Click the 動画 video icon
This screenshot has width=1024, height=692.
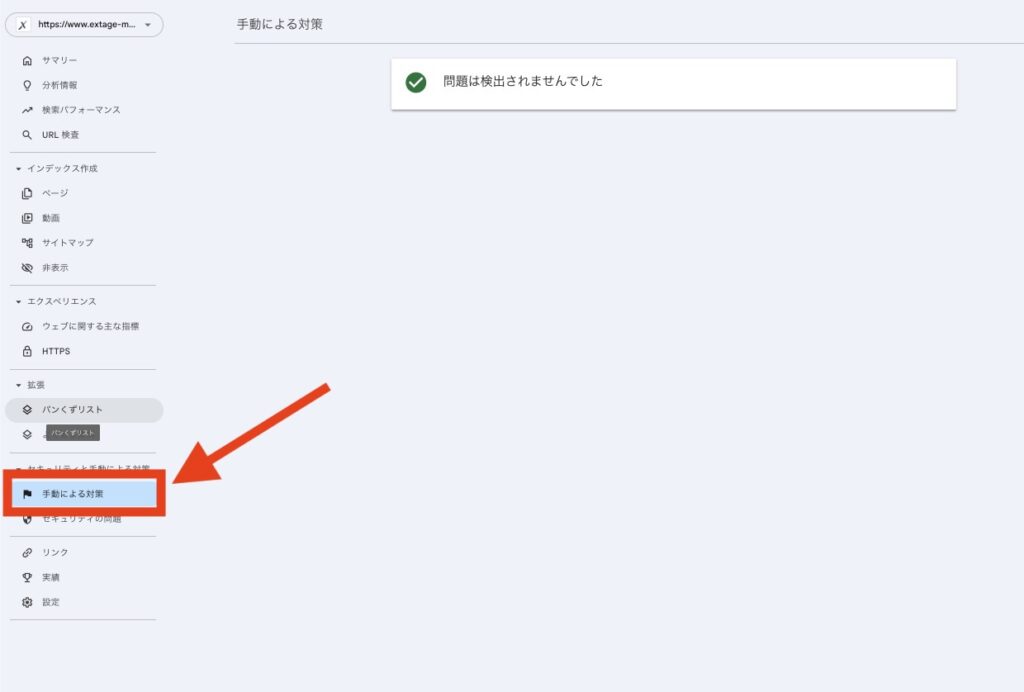click(27, 218)
